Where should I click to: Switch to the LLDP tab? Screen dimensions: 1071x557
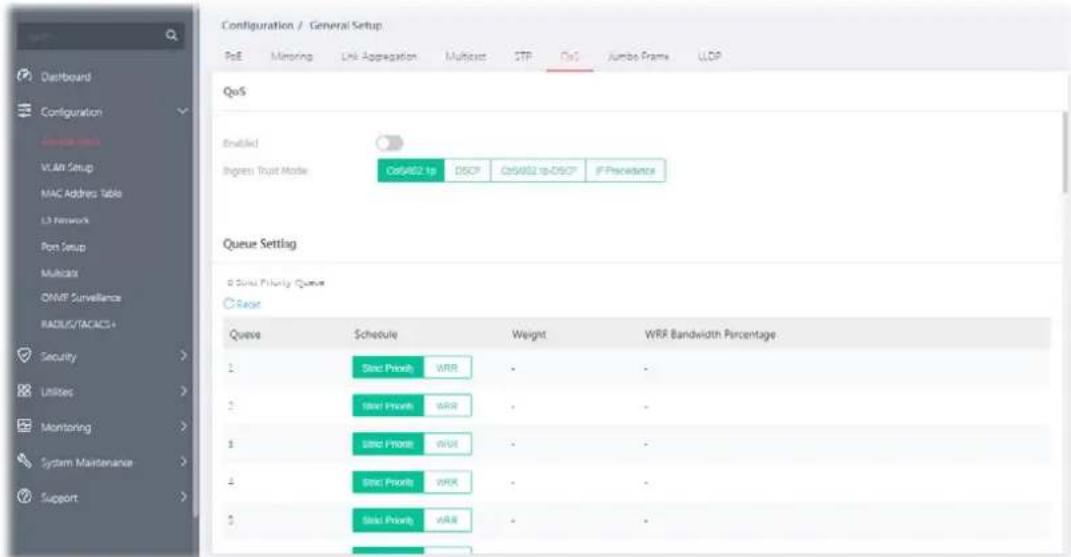[x=709, y=56]
